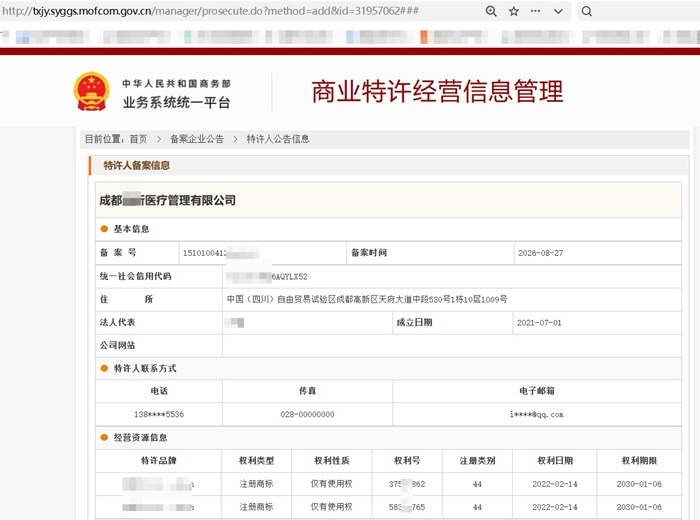Click the 权利号 column header

407,461
